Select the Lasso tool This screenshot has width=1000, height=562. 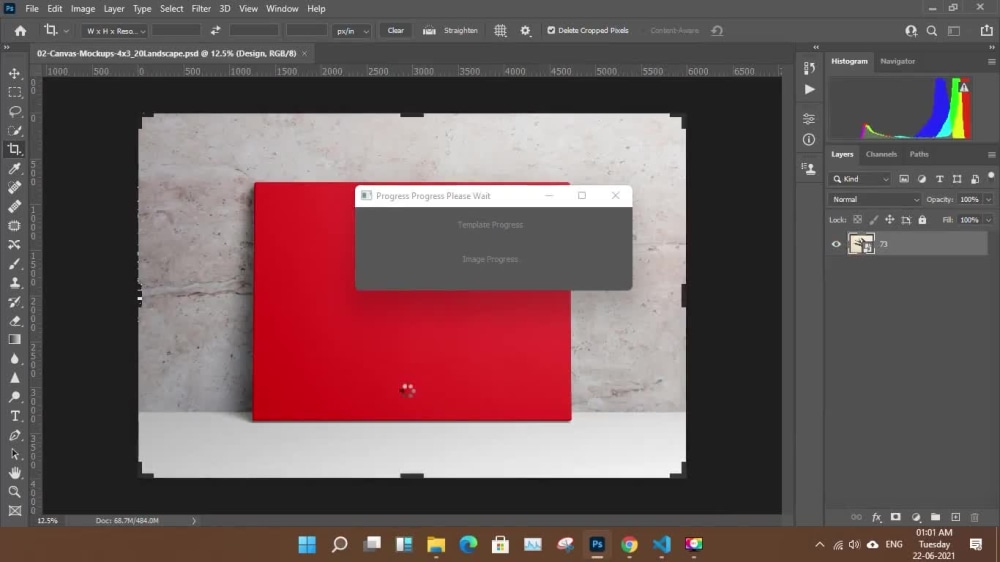coord(15,112)
